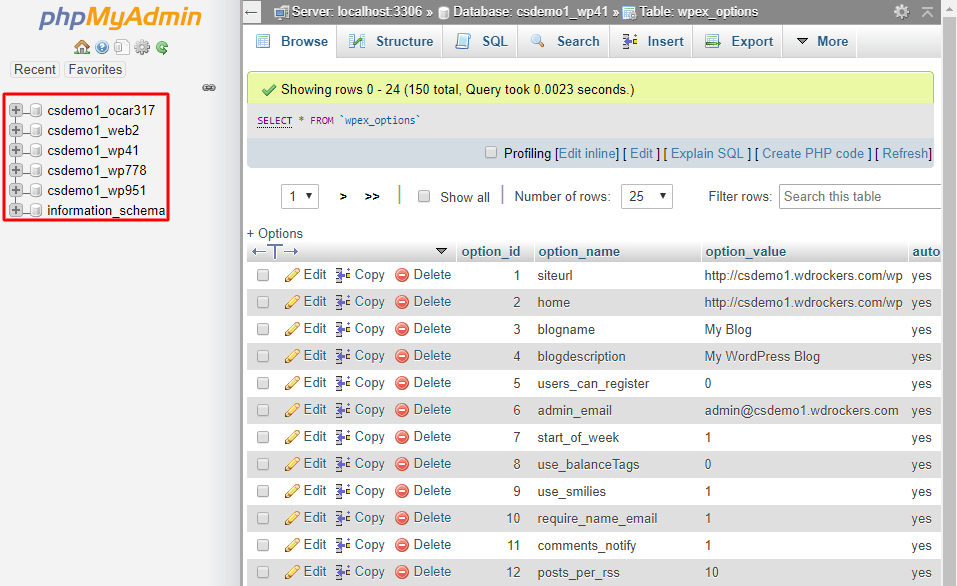Sort by the option_name column header
Viewport: 957px width, 586px height.
pos(579,251)
